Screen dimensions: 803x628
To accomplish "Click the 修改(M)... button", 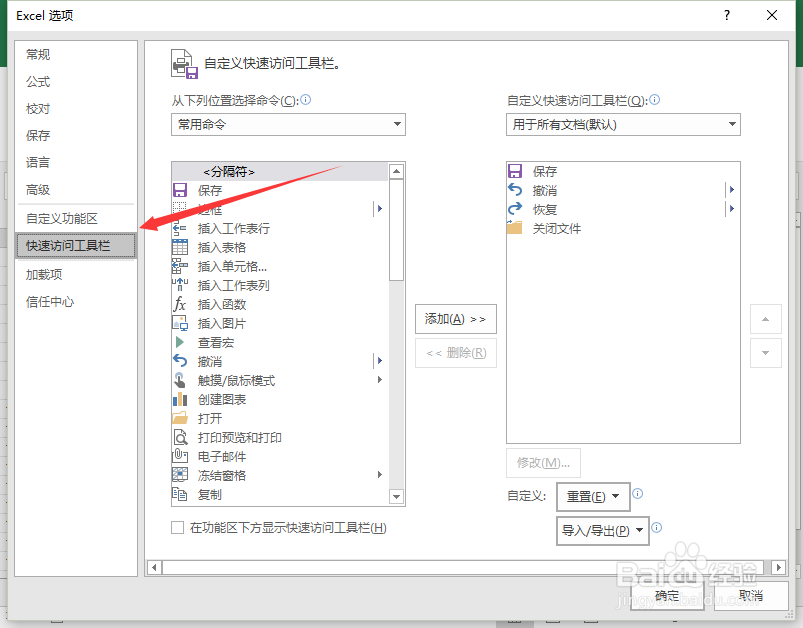I will tap(543, 463).
